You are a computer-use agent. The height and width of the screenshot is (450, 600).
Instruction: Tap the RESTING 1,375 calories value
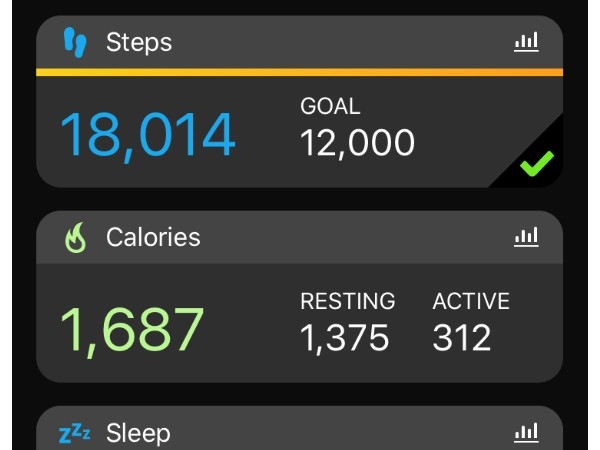[344, 338]
